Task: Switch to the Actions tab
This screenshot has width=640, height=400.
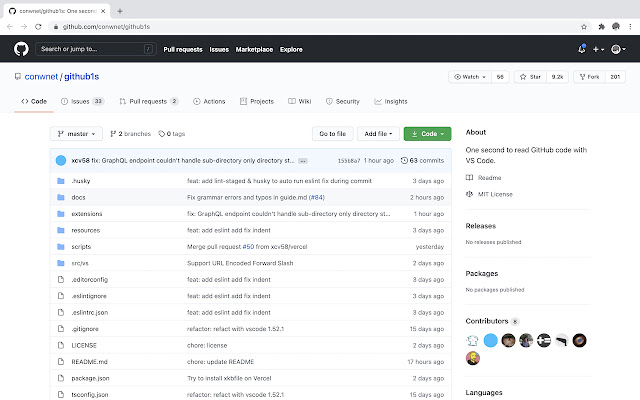Action: point(209,101)
